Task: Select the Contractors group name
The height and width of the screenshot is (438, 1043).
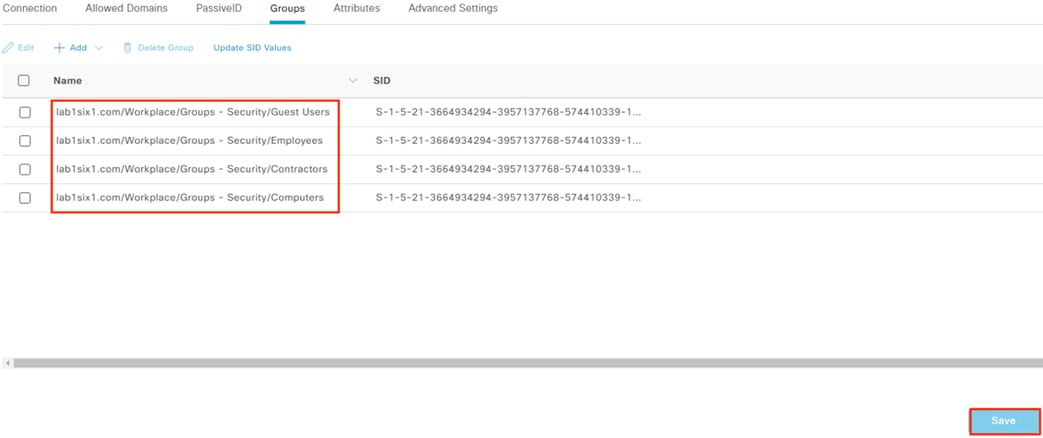Action: pos(192,169)
